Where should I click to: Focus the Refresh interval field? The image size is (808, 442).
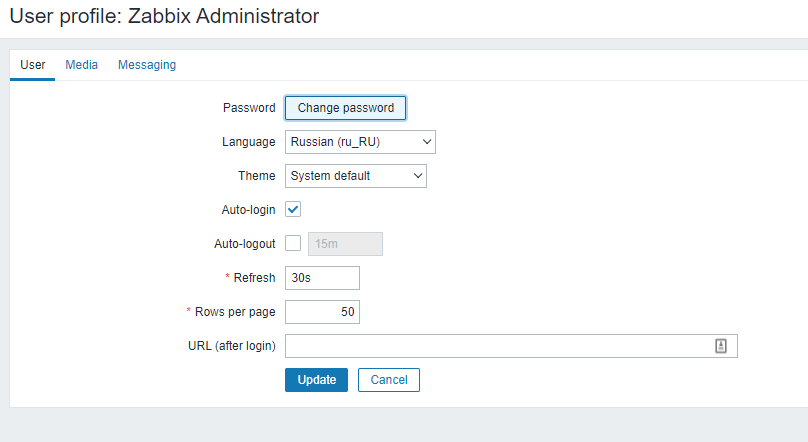click(x=321, y=278)
